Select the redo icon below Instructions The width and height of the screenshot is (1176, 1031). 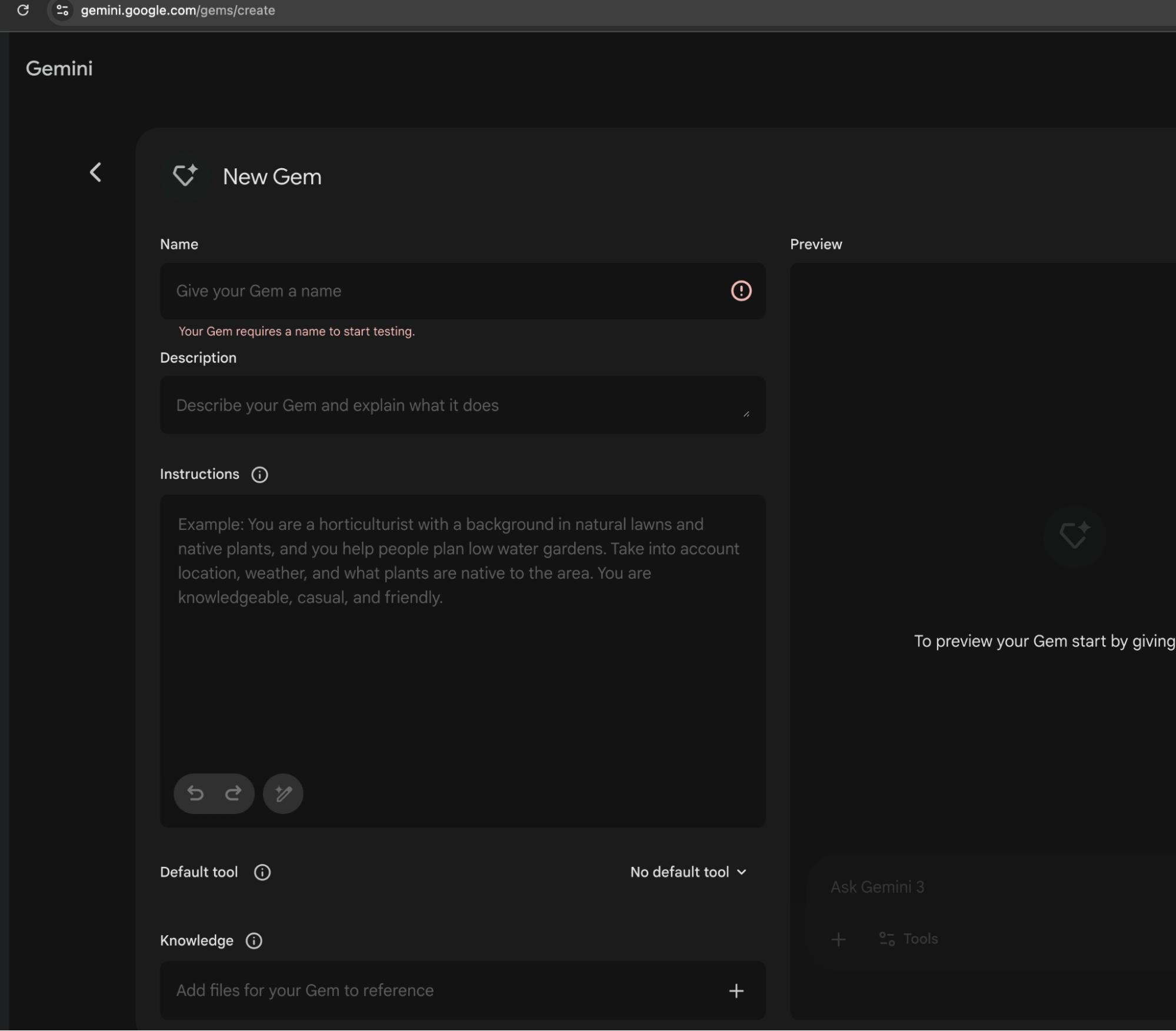[233, 793]
